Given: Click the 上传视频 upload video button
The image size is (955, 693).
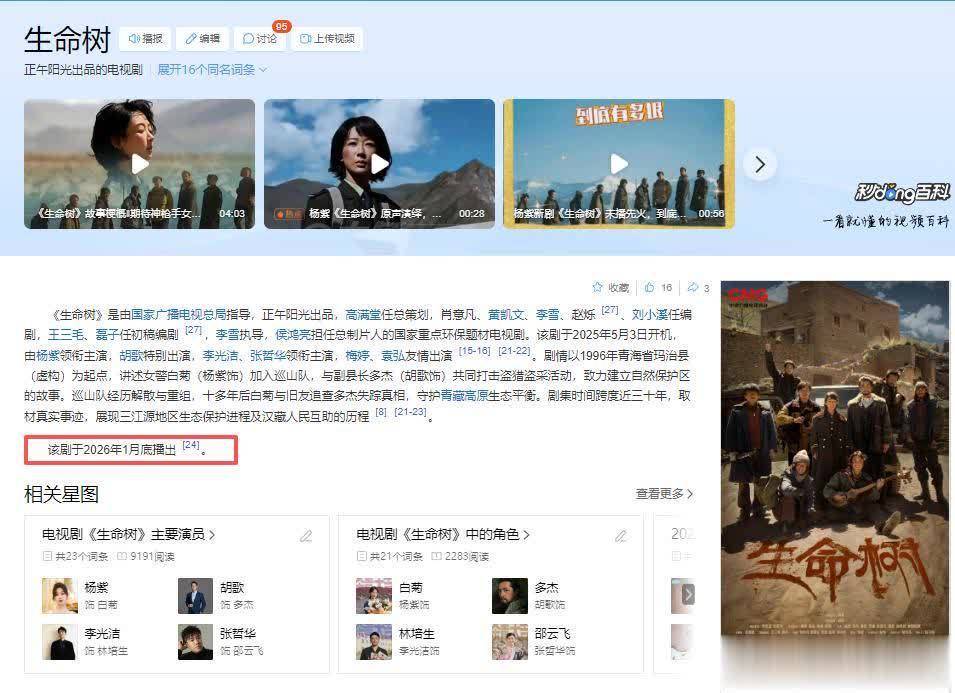Looking at the screenshot, I should tap(326, 39).
